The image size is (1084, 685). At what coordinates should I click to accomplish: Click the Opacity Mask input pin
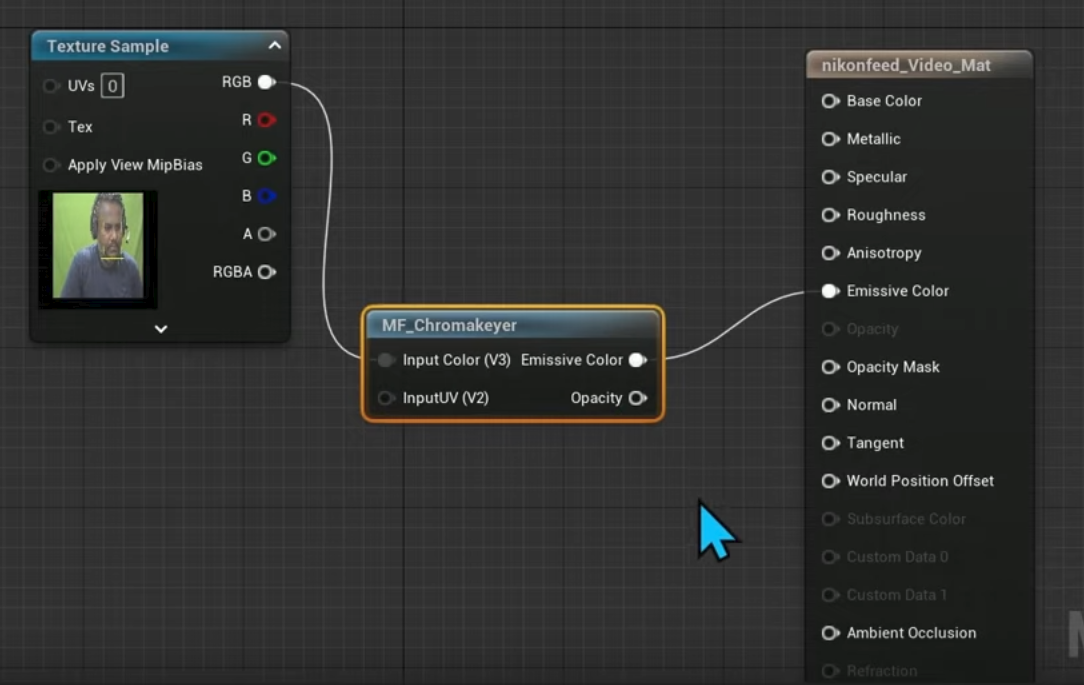click(x=830, y=367)
